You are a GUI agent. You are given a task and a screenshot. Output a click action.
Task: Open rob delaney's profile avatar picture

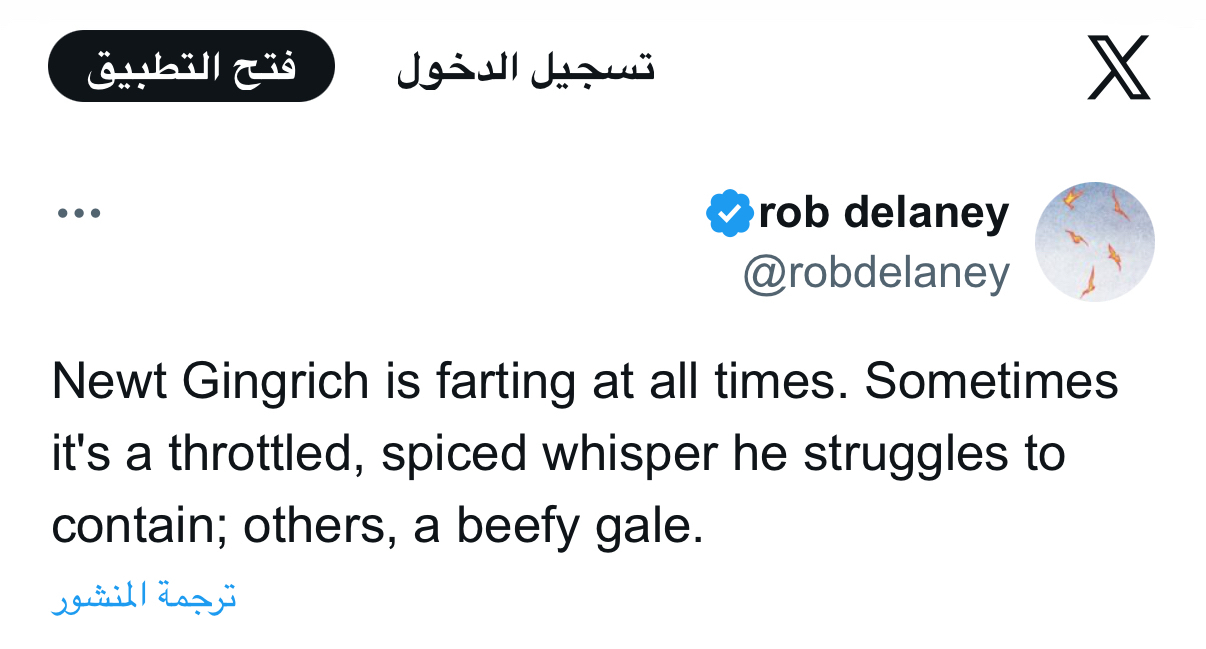pyautogui.click(x=1094, y=241)
